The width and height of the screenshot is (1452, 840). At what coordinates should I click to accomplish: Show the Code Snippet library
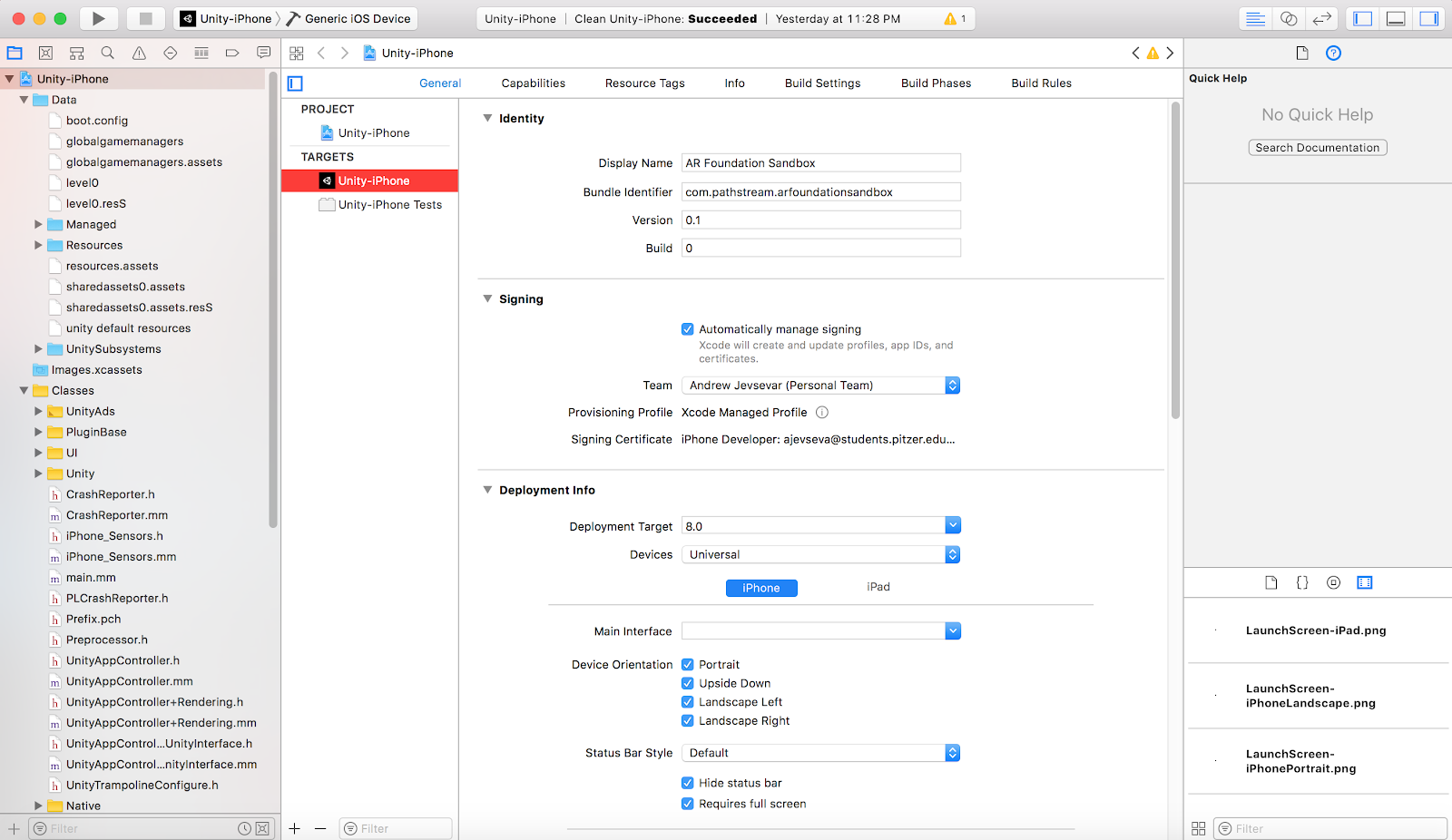1302,583
